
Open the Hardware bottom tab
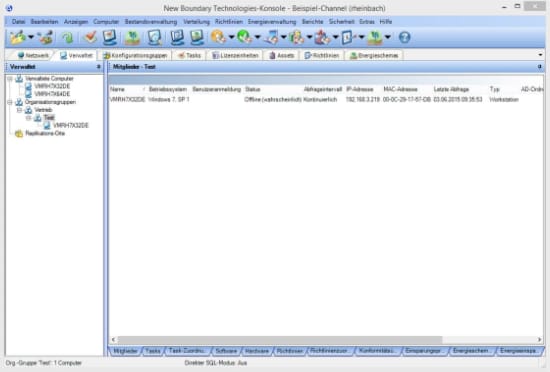coord(257,351)
